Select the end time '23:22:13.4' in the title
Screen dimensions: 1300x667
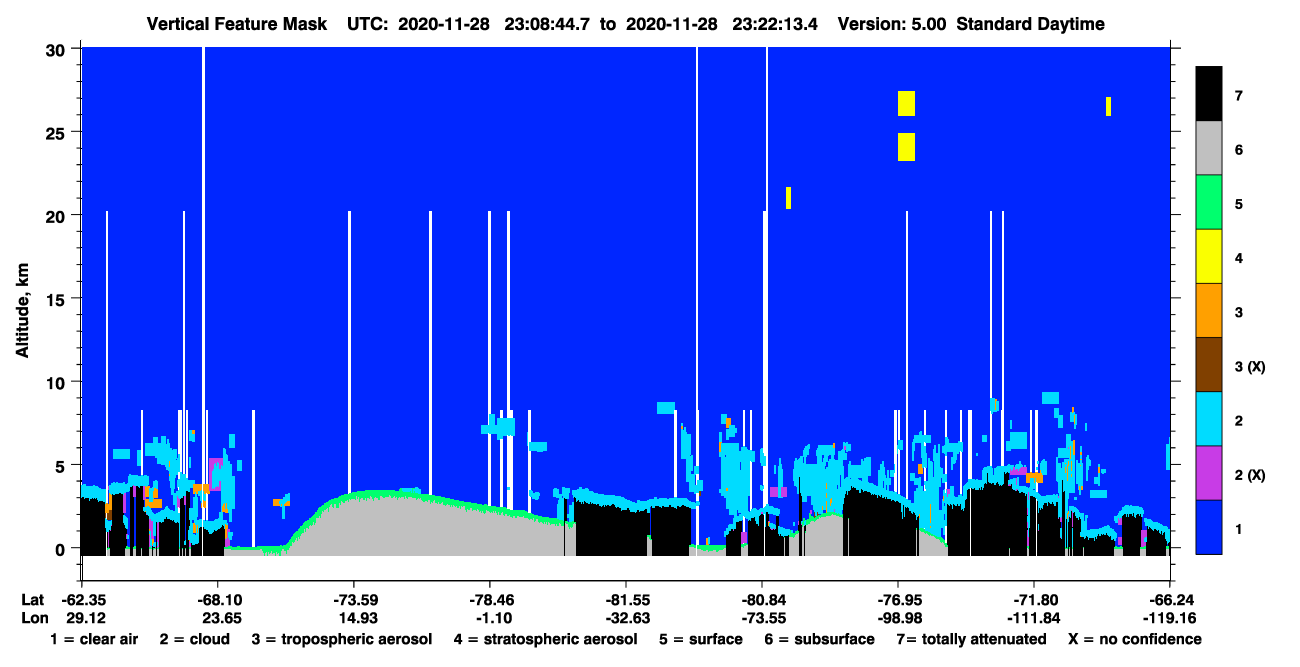pyautogui.click(x=775, y=24)
